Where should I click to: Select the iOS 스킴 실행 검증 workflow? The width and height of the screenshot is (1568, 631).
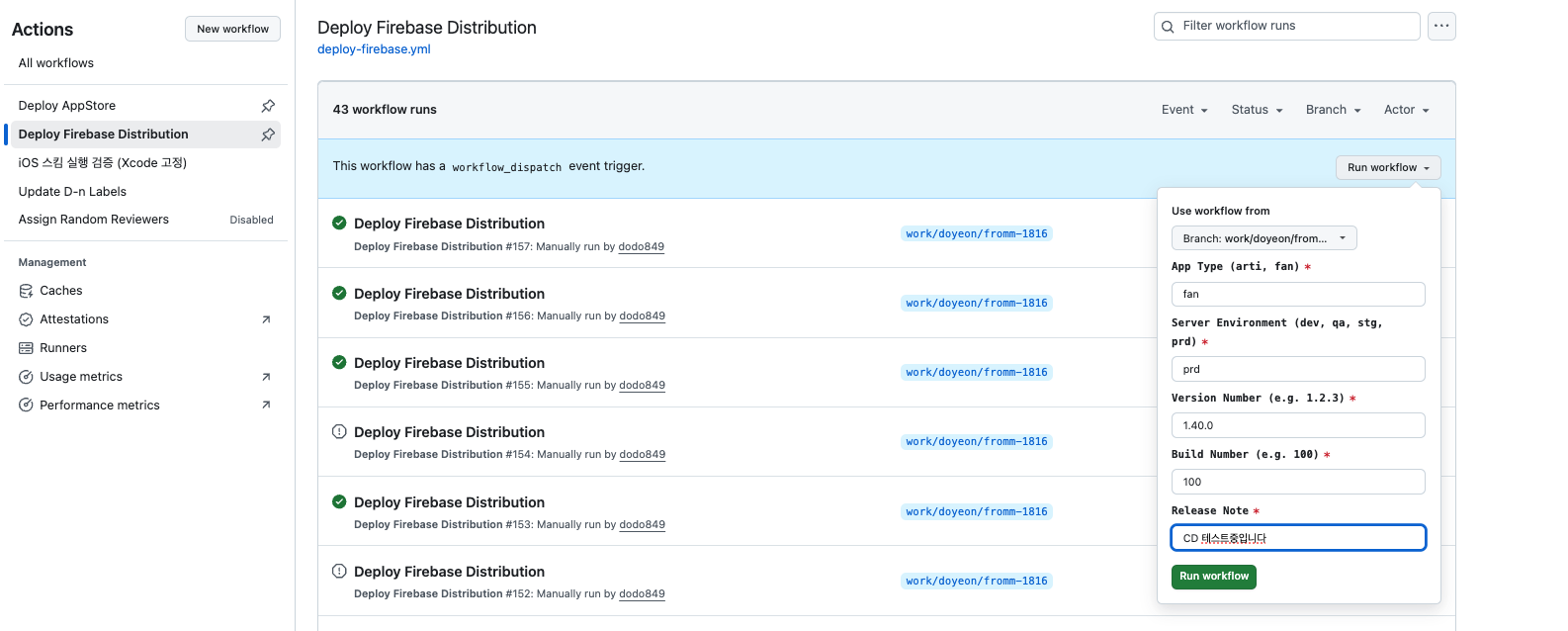tap(103, 163)
